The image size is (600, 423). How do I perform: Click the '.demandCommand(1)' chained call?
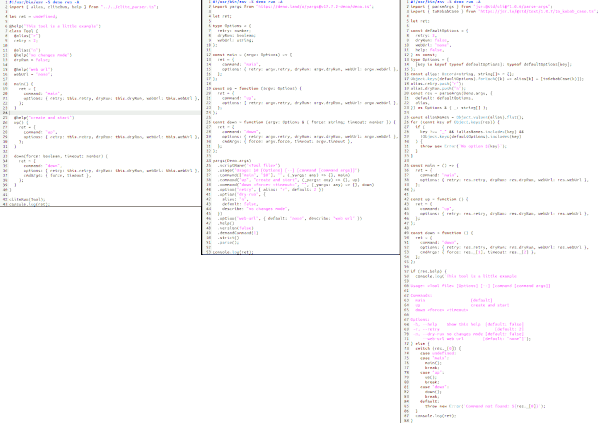pyautogui.click(x=238, y=233)
